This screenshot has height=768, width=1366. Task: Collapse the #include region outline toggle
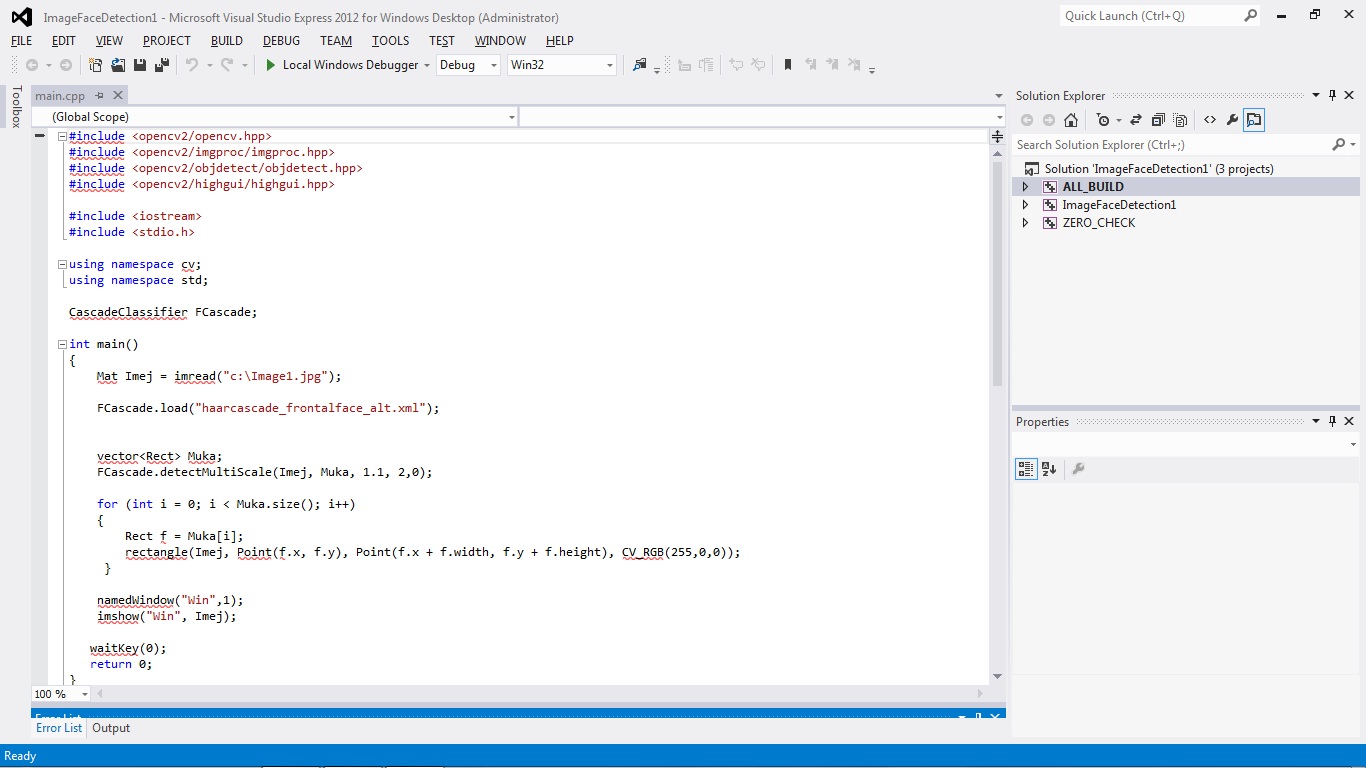coord(62,136)
